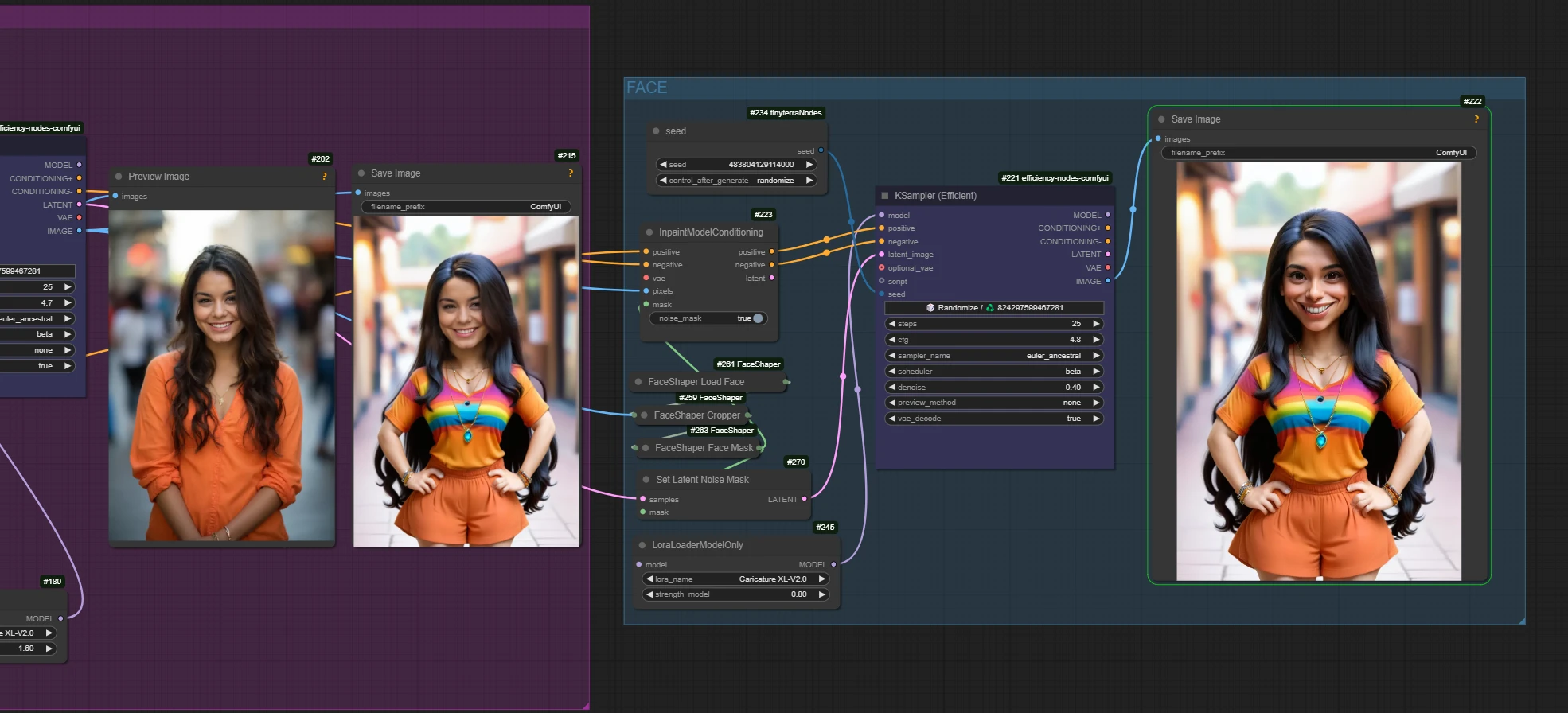The height and width of the screenshot is (713, 1568).
Task: Click the LATENT output port of Set Latent Noise Mask
Action: click(804, 499)
